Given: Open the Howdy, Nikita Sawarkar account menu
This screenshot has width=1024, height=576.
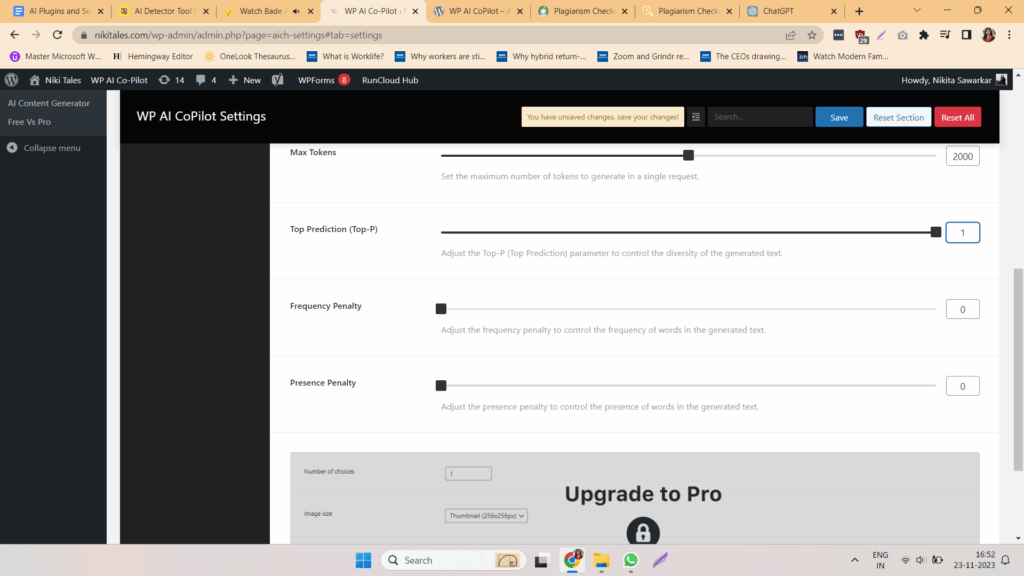Looking at the screenshot, I should [x=953, y=80].
